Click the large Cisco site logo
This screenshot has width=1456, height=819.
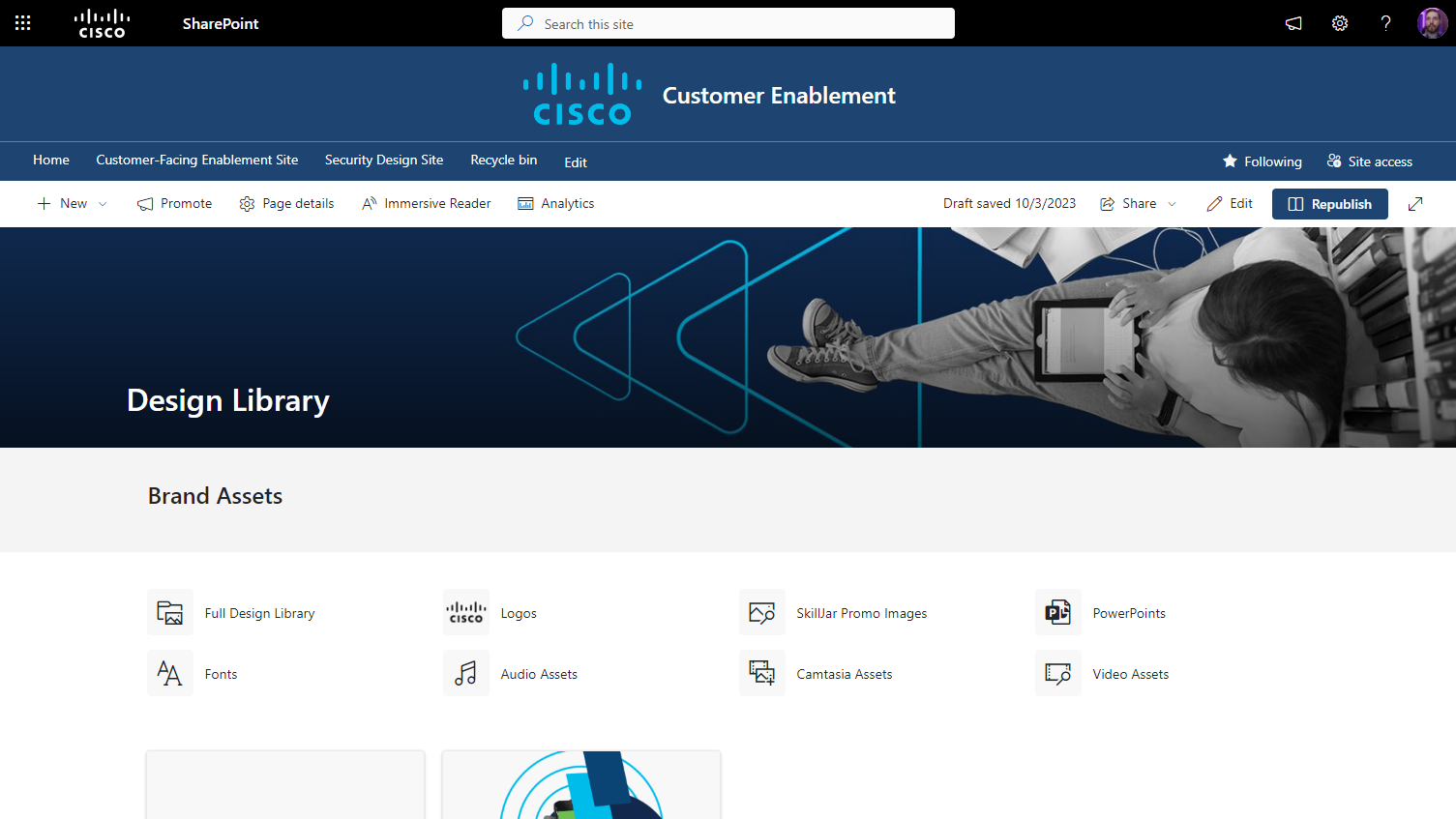pyautogui.click(x=582, y=95)
